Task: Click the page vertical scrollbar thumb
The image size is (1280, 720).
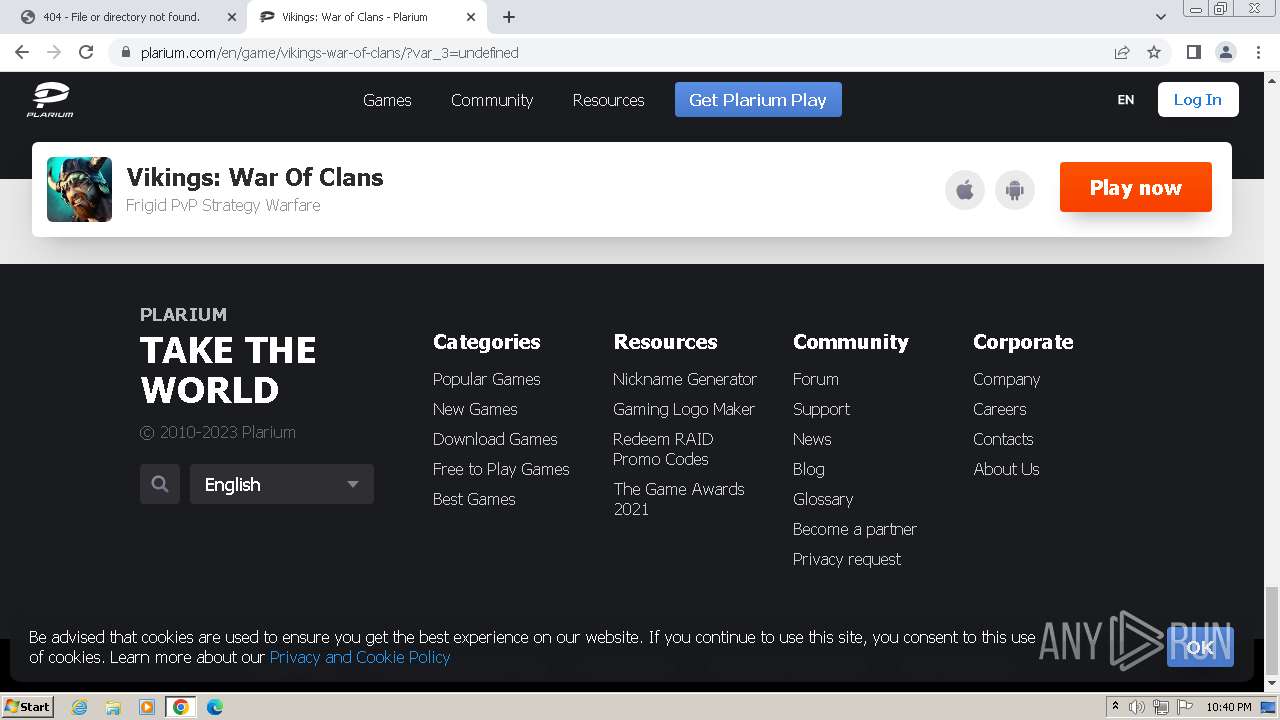Action: [x=1272, y=630]
